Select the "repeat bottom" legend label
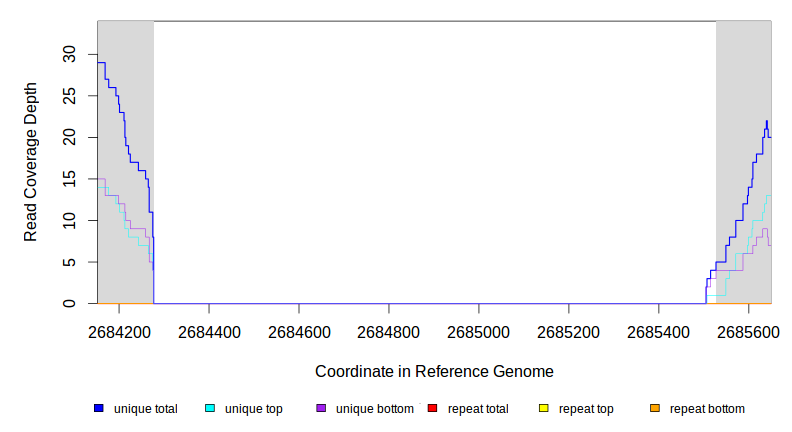792x432 pixels. pos(707,409)
